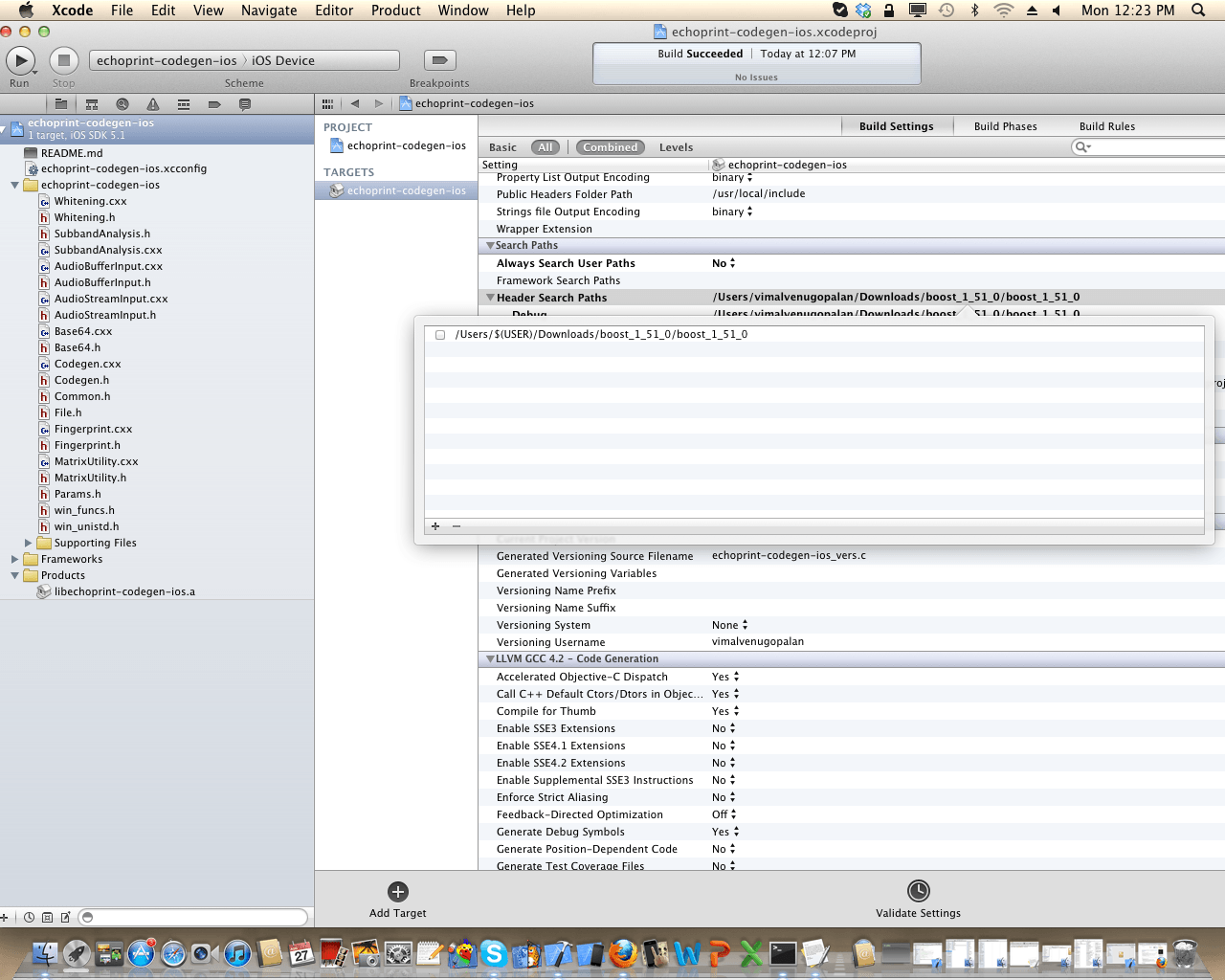The width and height of the screenshot is (1225, 980).
Task: Open Terminal from the Dock
Action: point(783,953)
